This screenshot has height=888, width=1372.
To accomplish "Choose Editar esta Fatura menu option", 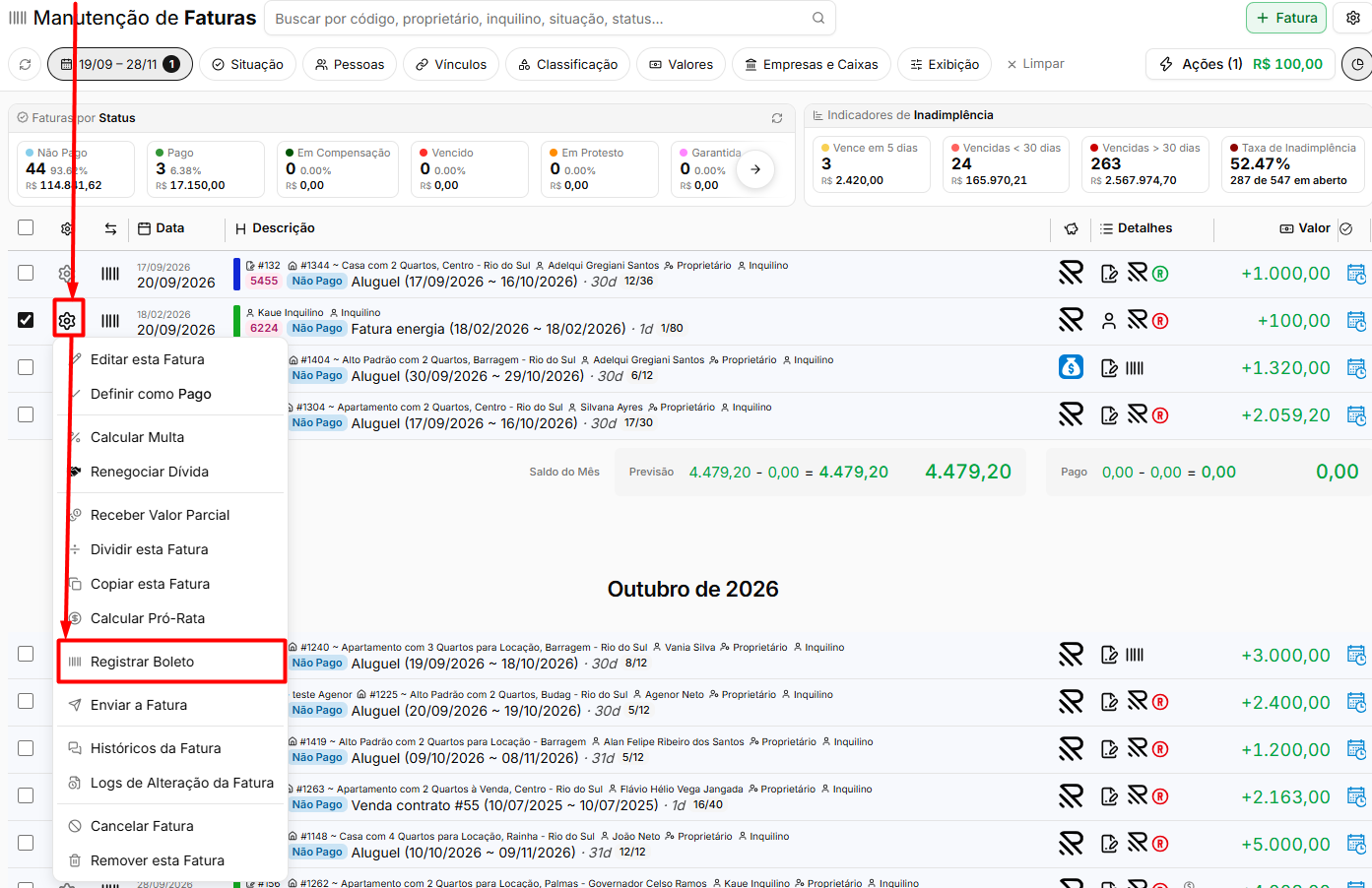I will (171, 359).
